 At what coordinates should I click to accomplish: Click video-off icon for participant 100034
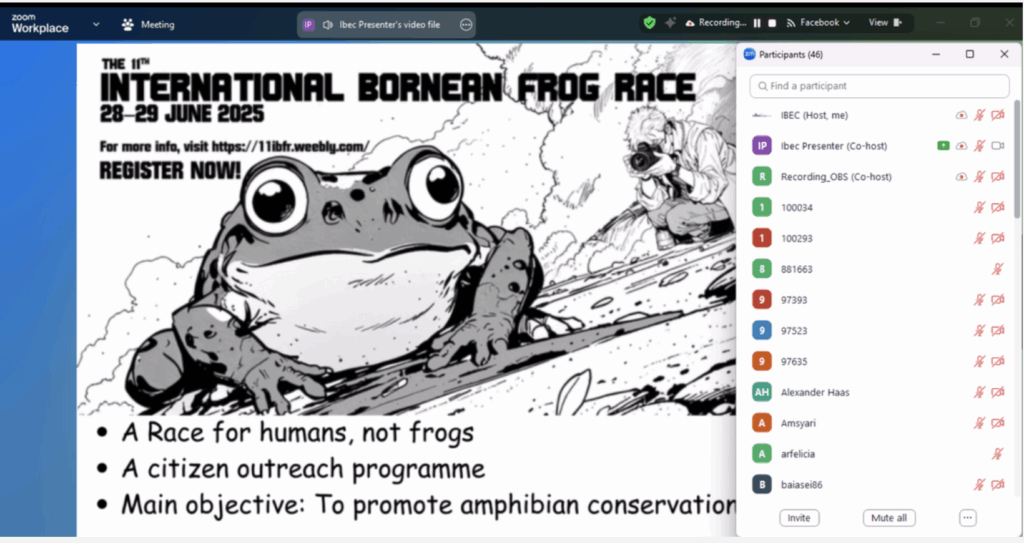pyautogui.click(x=997, y=207)
